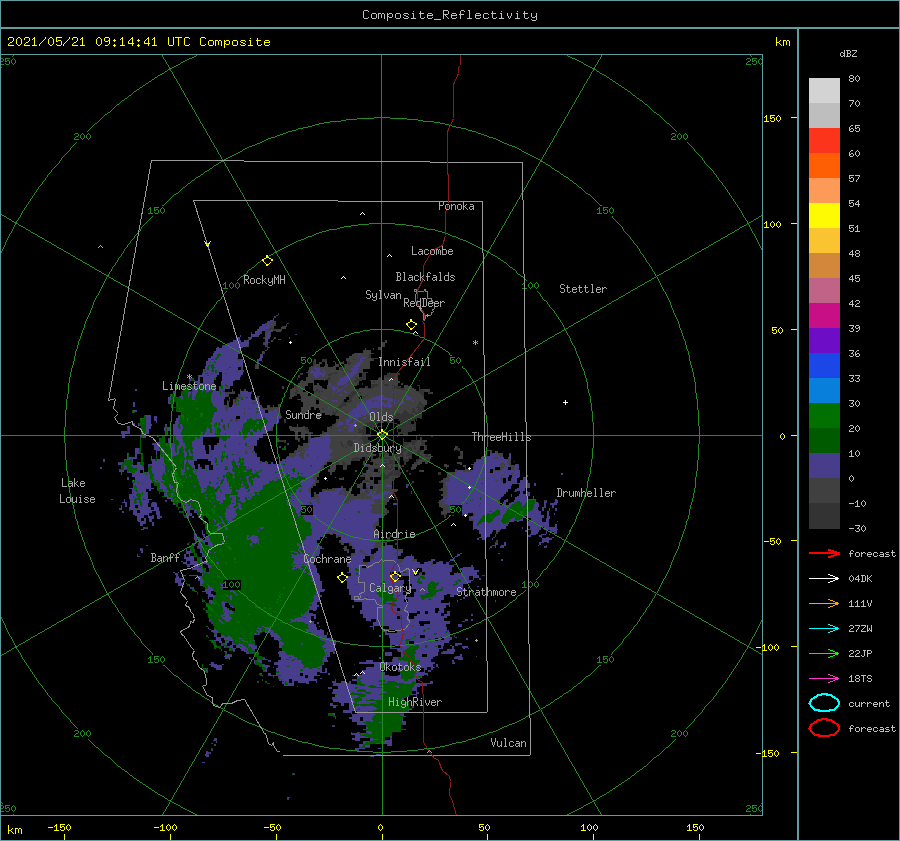Pick the red 65 dBZ color swatch
The image size is (900, 841).
pos(824,140)
